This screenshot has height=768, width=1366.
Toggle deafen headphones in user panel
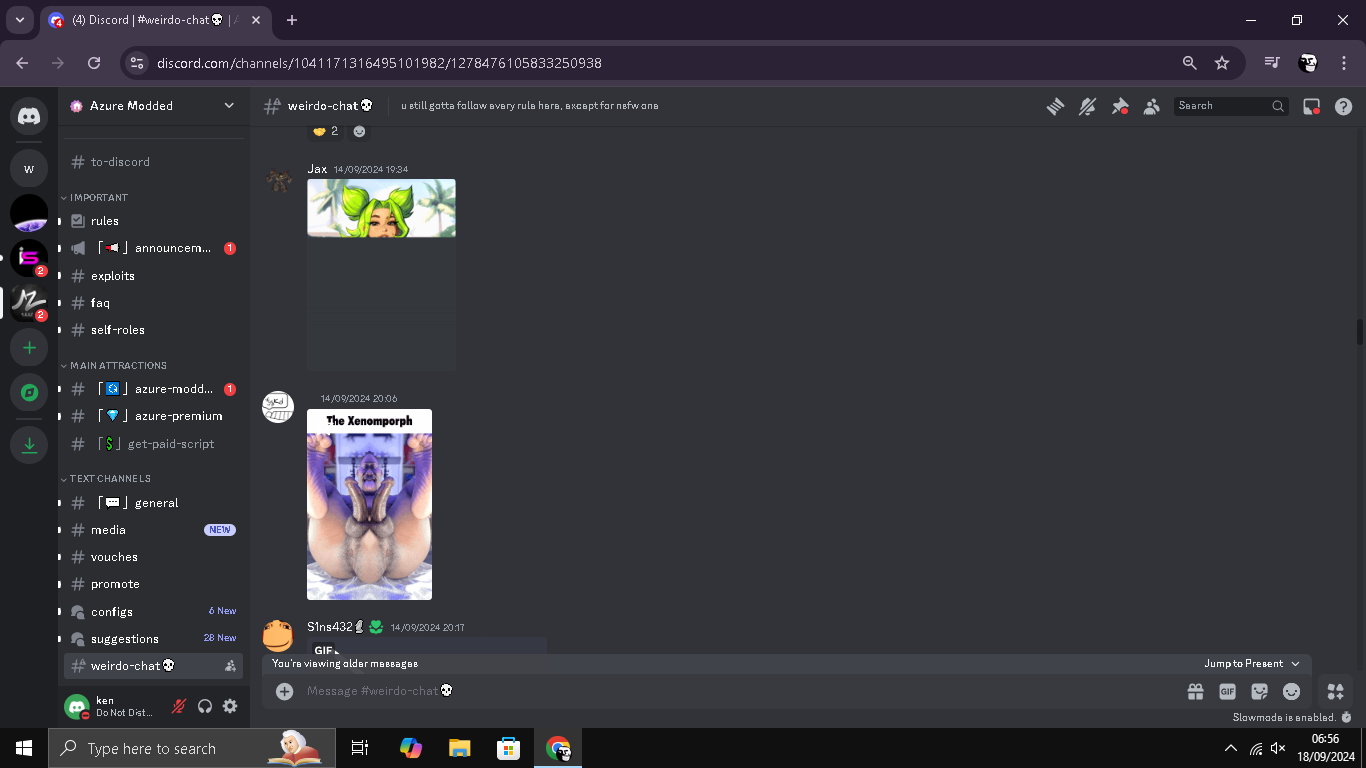click(x=205, y=706)
